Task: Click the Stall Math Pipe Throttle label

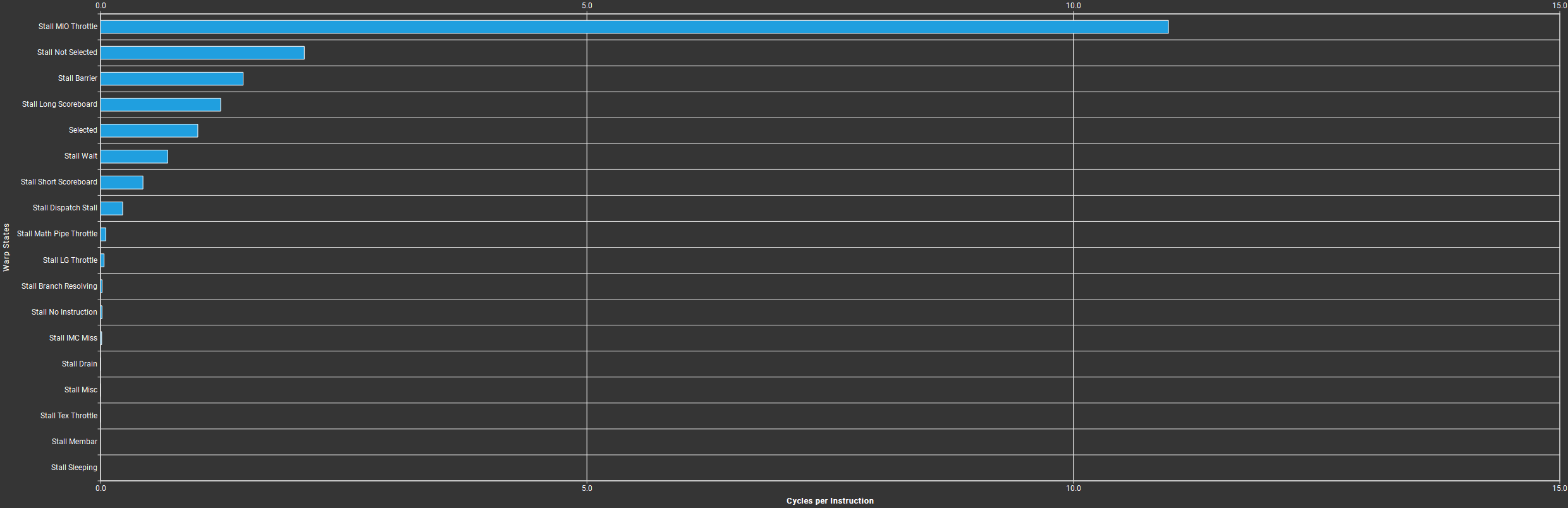Action: pyautogui.click(x=57, y=234)
